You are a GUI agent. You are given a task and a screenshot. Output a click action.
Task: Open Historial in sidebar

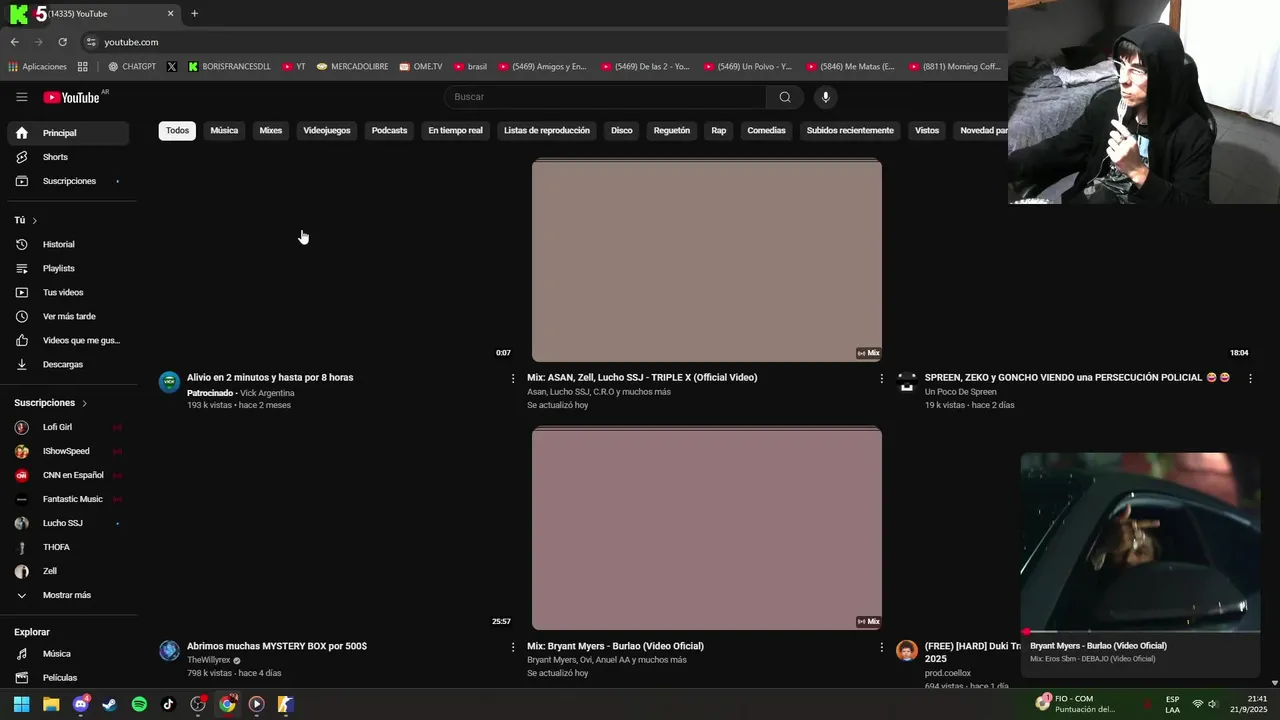(x=68, y=244)
